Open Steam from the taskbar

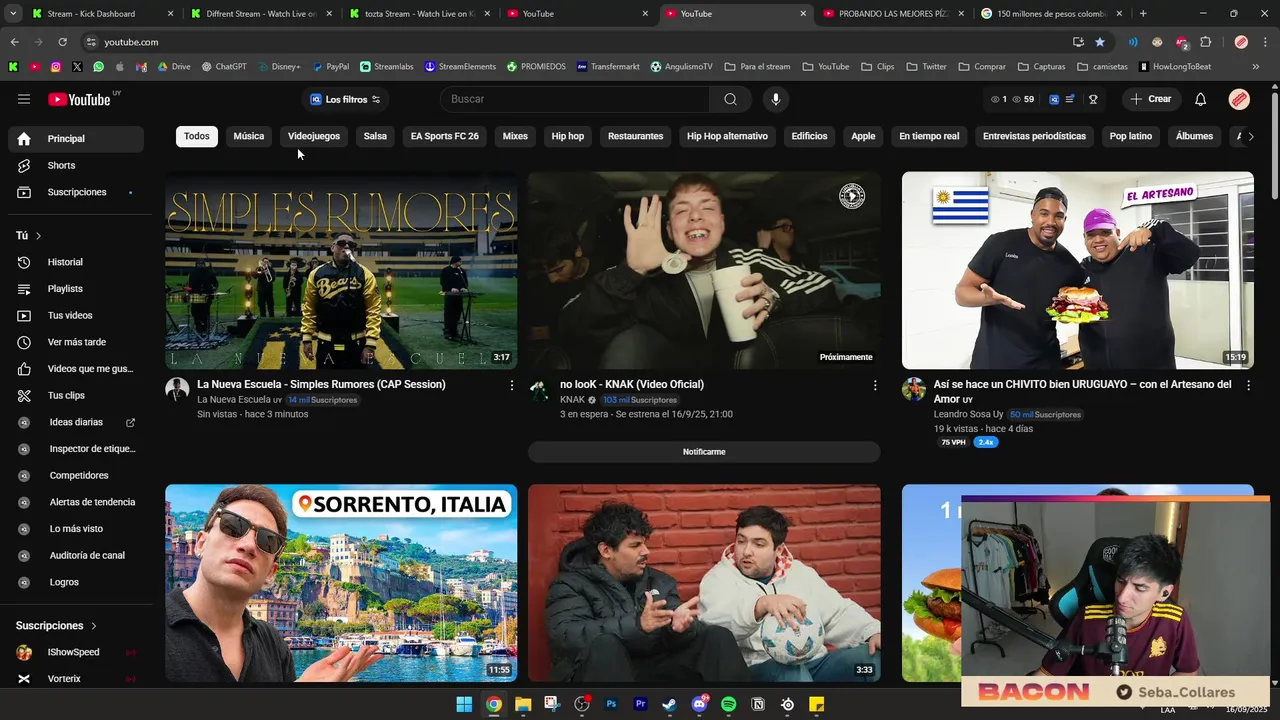670,705
